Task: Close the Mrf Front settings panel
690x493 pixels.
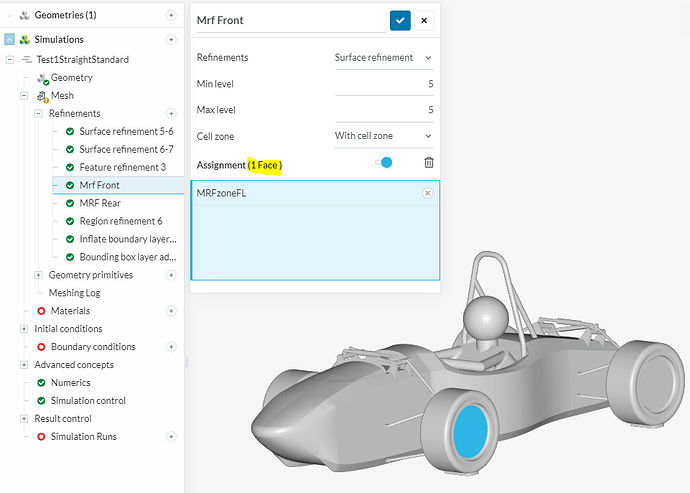Action: point(424,20)
